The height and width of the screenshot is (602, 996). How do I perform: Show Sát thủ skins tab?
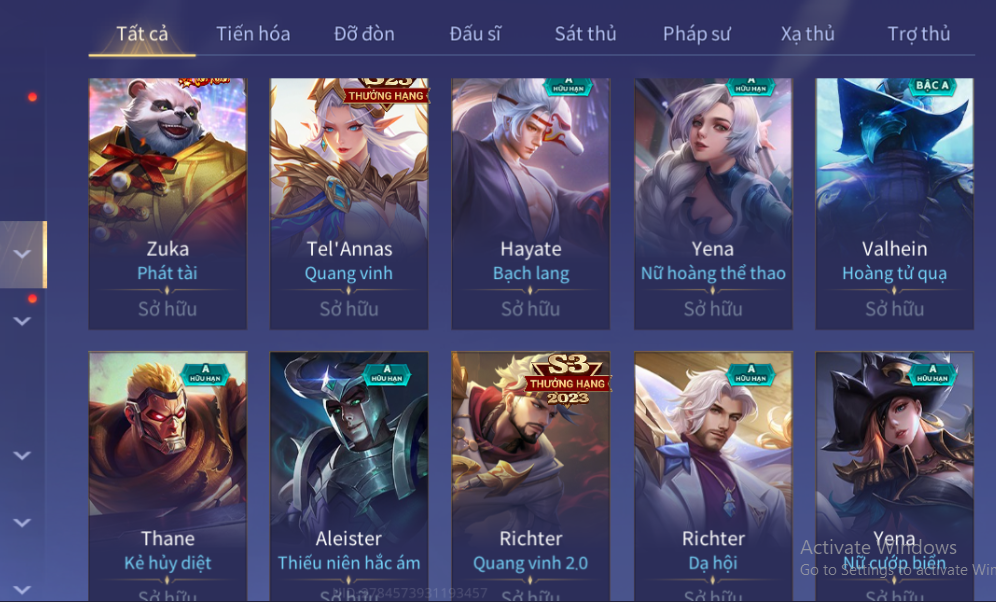pyautogui.click(x=585, y=34)
